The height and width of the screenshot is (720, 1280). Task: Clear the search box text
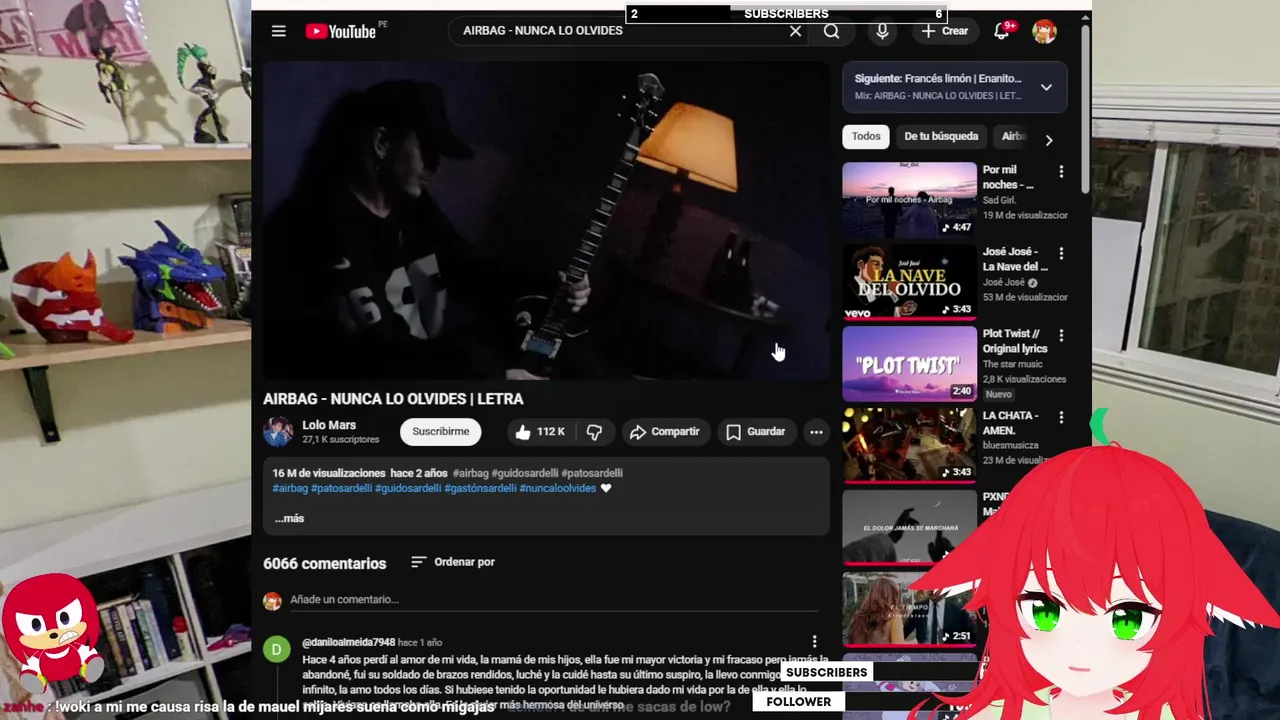795,31
